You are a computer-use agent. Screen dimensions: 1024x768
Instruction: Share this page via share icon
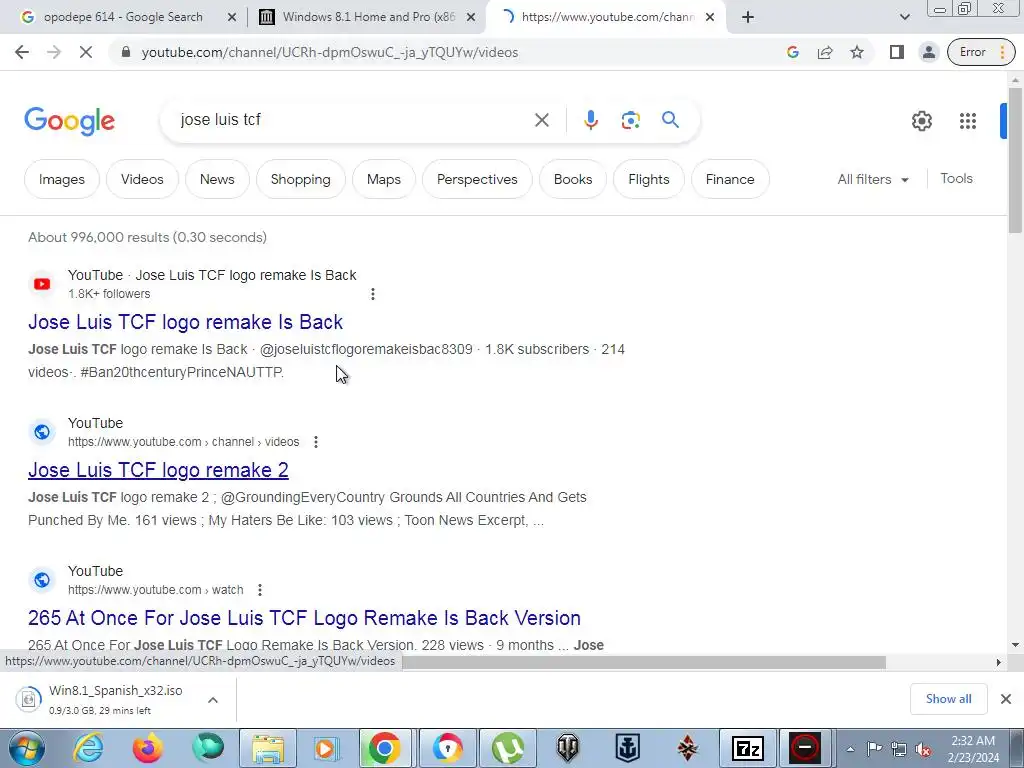point(825,52)
